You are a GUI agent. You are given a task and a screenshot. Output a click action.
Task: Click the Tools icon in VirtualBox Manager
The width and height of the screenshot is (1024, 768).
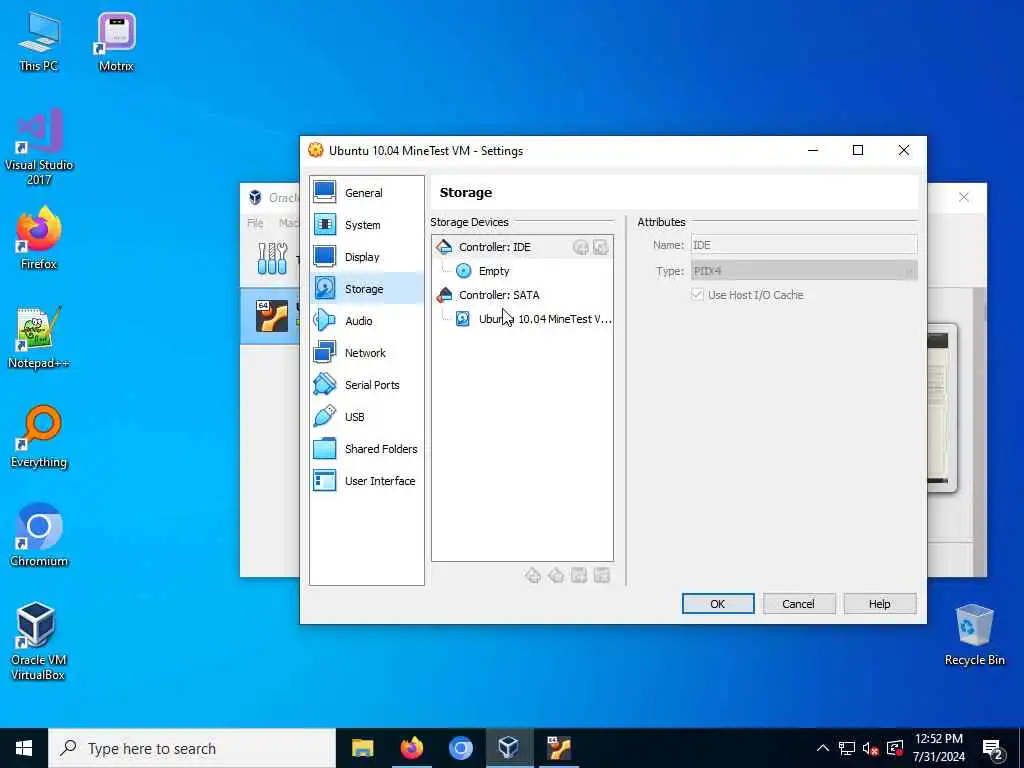click(272, 259)
